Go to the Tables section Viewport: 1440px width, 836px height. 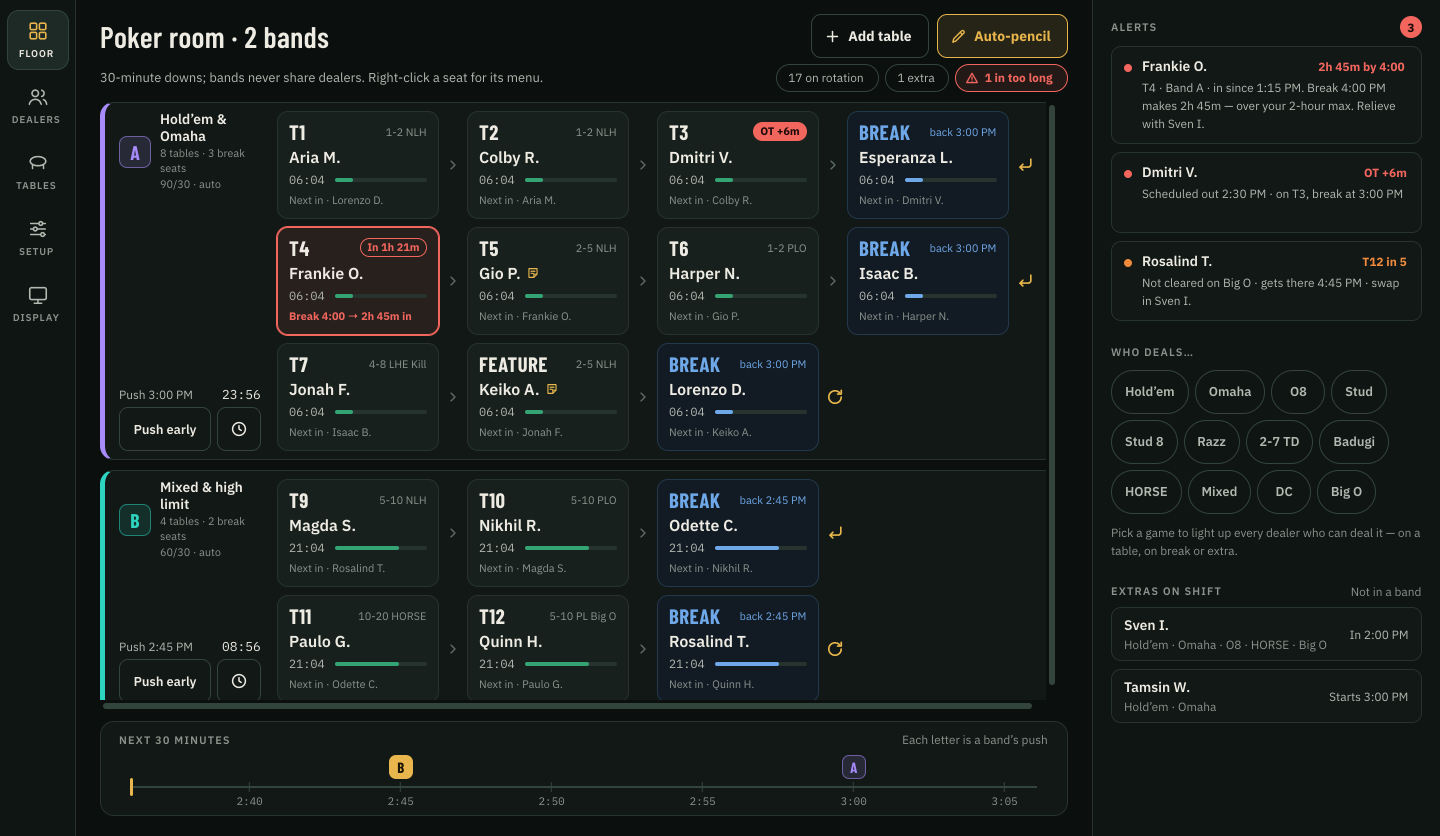click(38, 172)
